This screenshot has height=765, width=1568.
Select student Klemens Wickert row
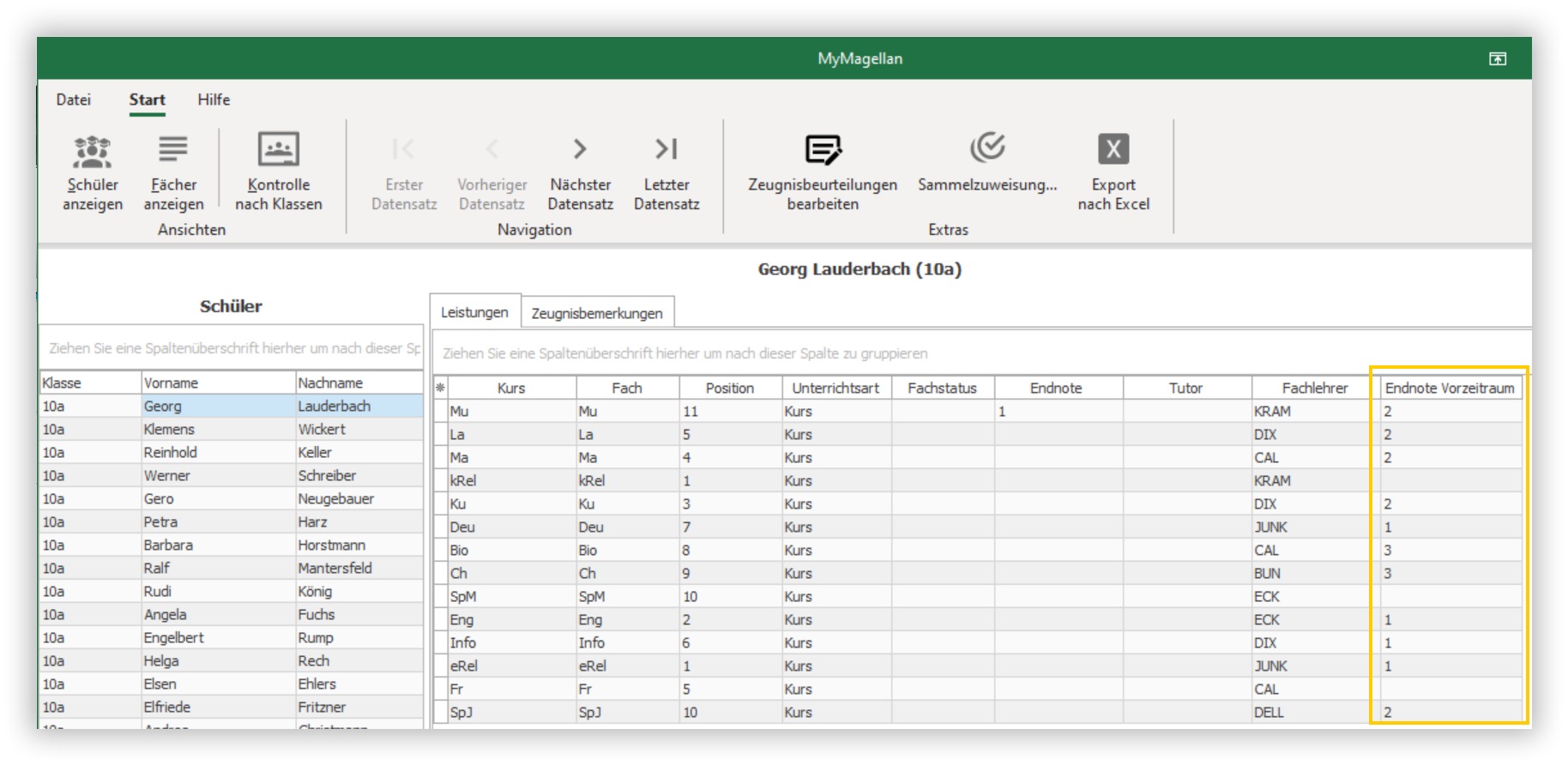[232, 429]
